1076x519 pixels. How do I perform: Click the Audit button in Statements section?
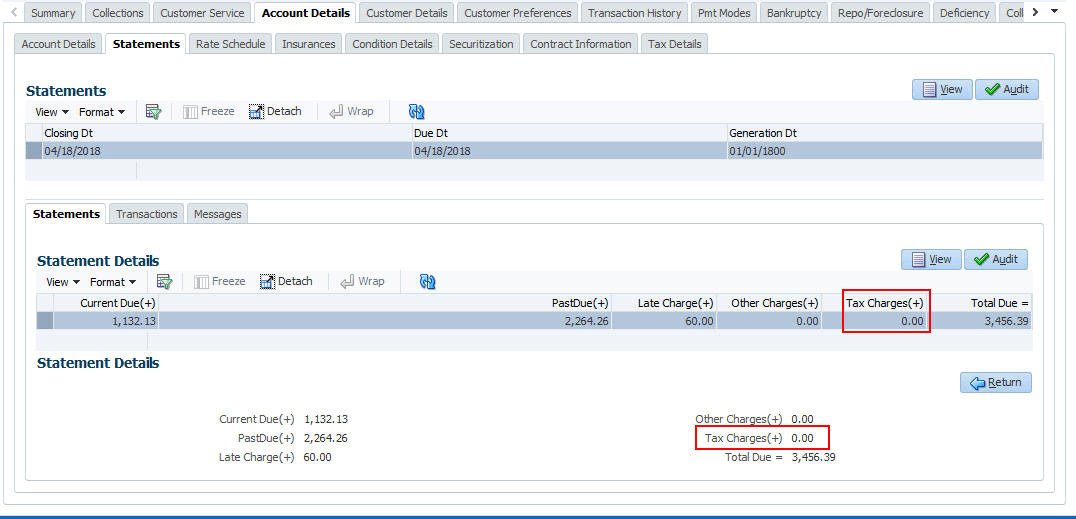click(1007, 89)
